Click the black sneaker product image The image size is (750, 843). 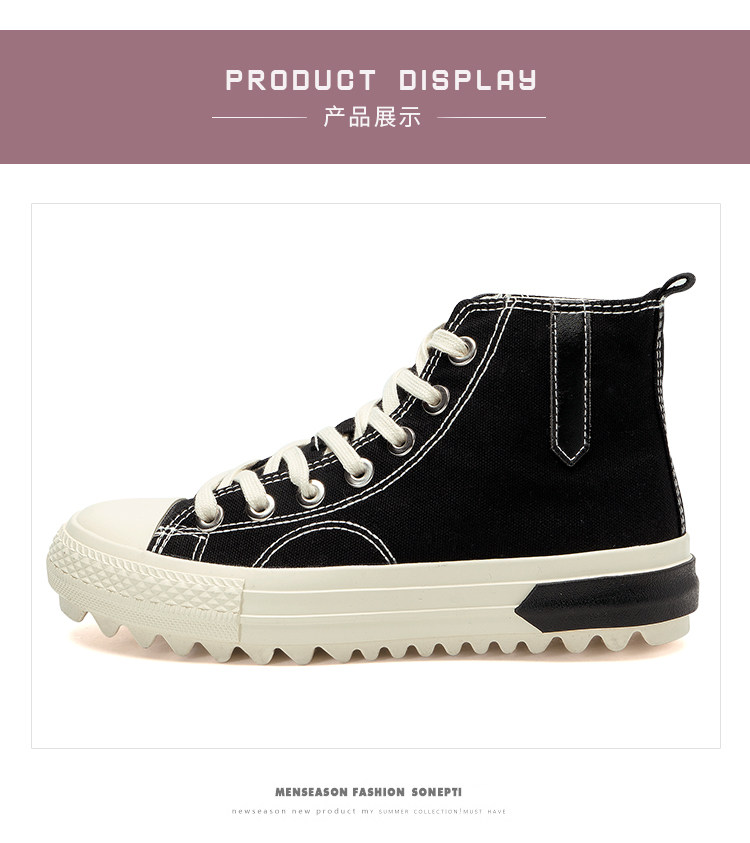375,470
